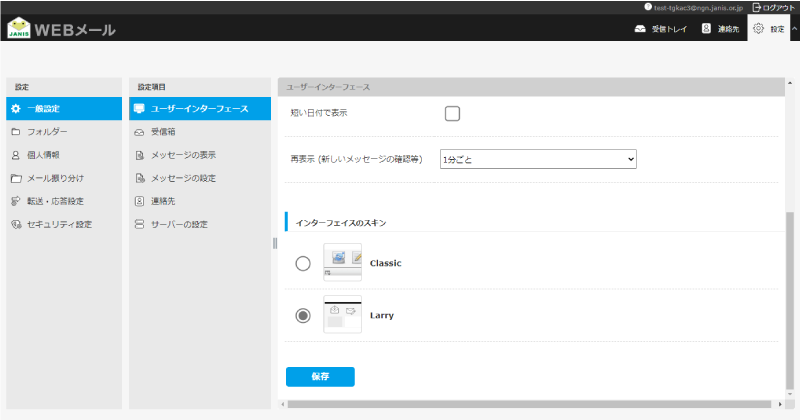Open the contacts icon in header
This screenshot has height=420, width=800.
[x=707, y=29]
